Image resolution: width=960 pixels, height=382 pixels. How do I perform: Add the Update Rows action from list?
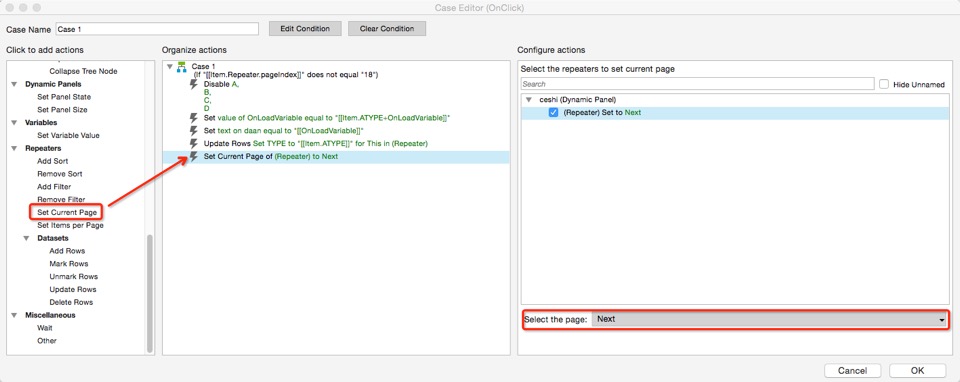(x=73, y=290)
